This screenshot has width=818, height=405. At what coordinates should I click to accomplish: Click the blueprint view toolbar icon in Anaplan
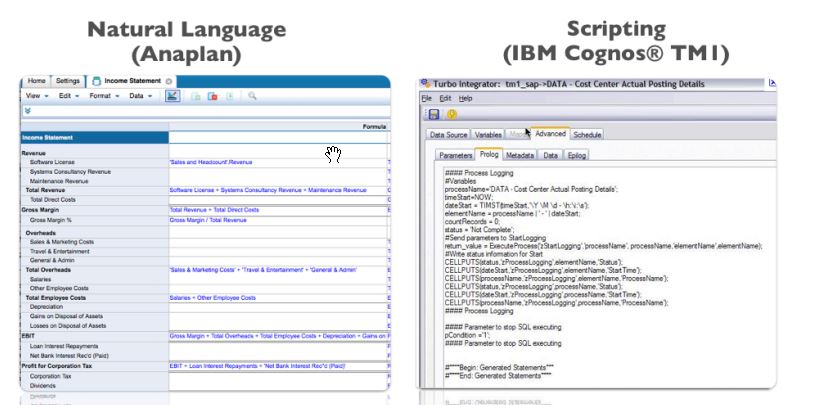pyautogui.click(x=173, y=96)
